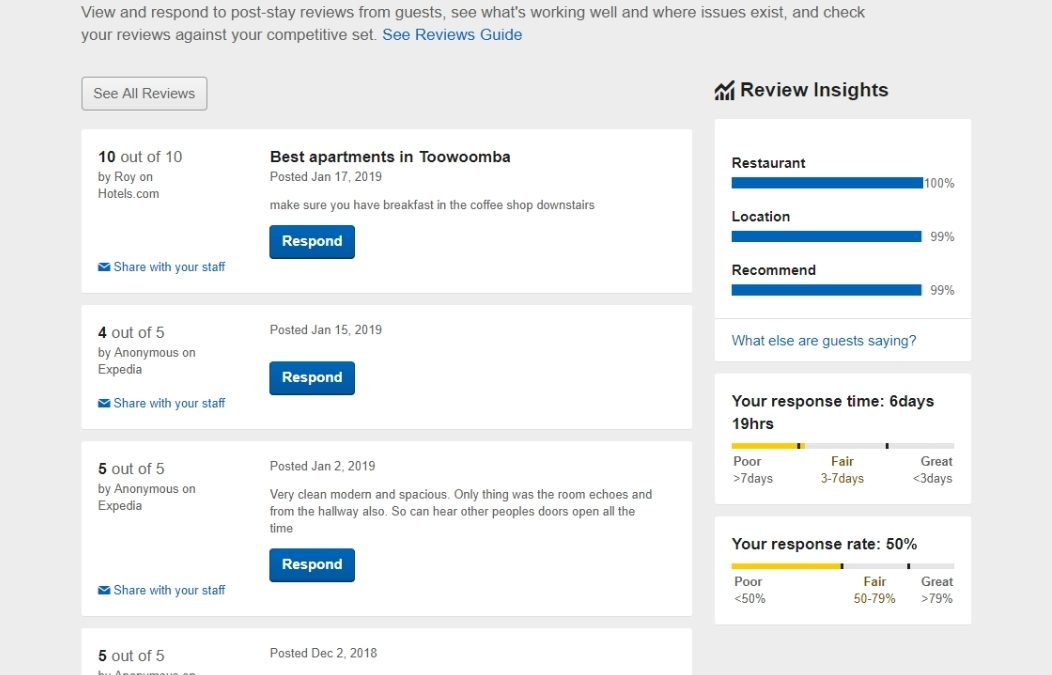Click the response time progress bar
Screen dimensions: 1052x675
pyautogui.click(x=842, y=445)
